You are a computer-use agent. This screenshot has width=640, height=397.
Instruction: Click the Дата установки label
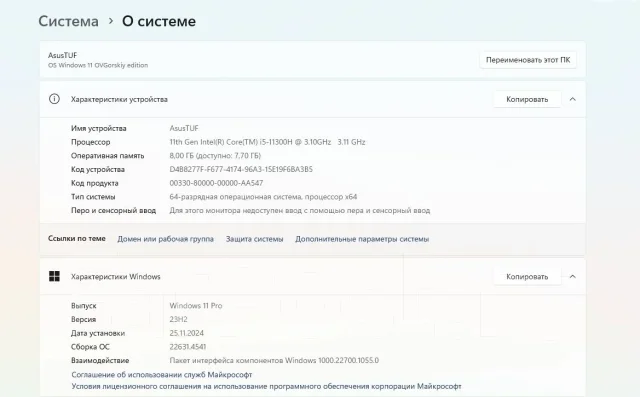click(x=98, y=333)
